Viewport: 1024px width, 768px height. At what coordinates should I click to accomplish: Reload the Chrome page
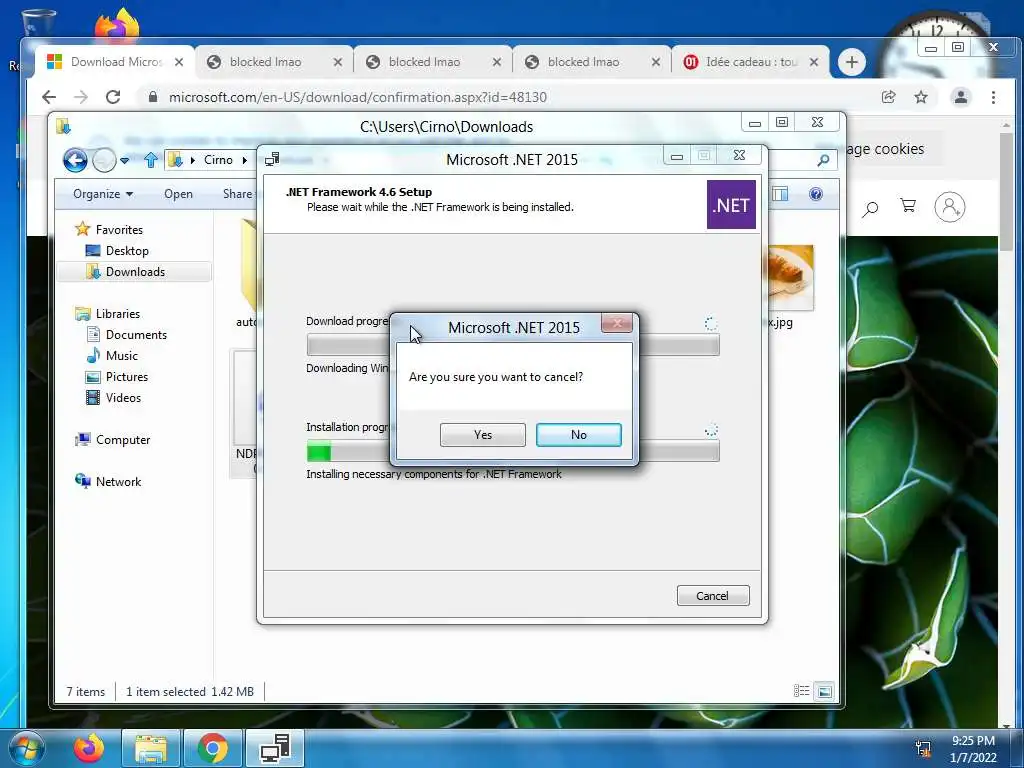[x=113, y=97]
